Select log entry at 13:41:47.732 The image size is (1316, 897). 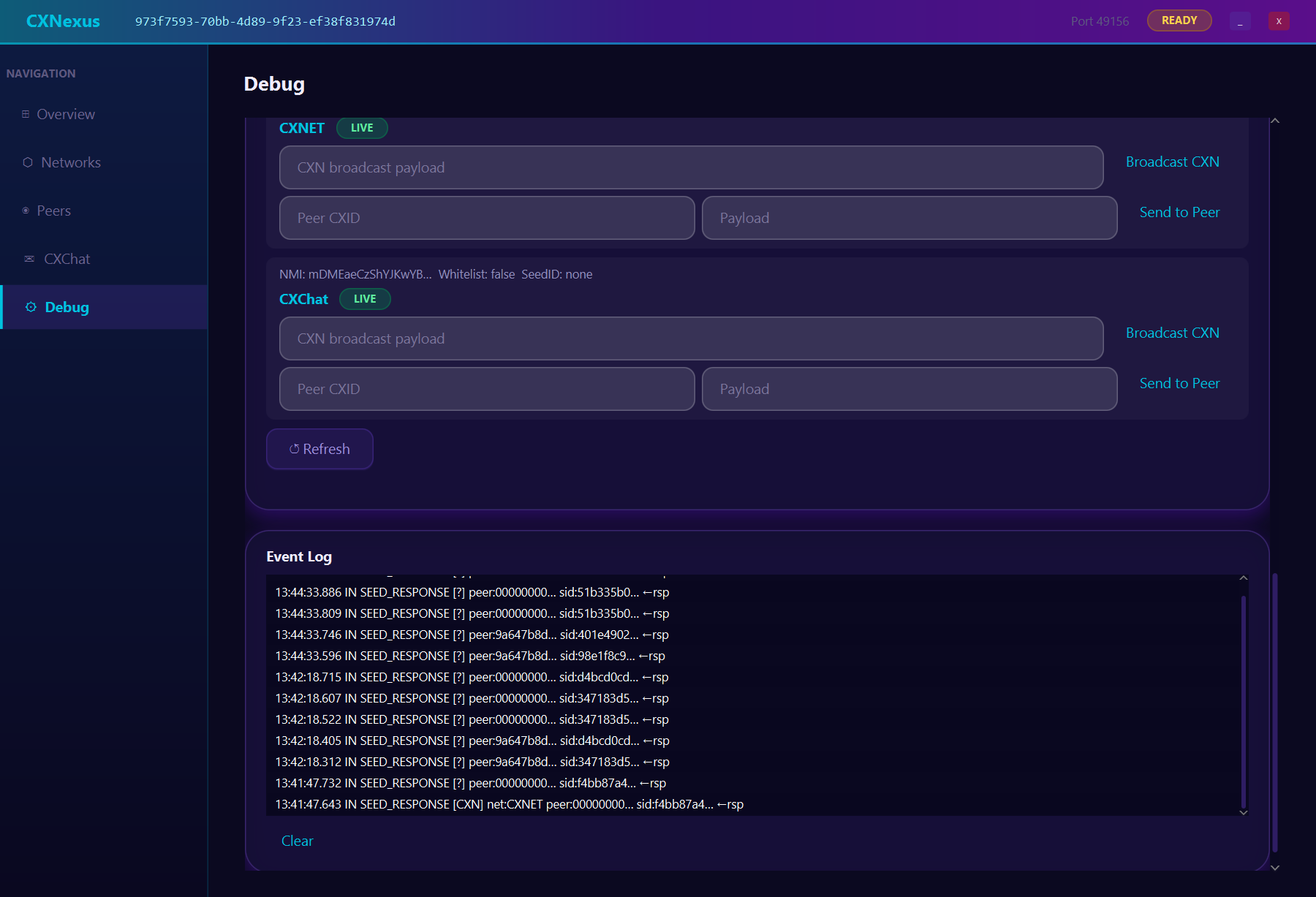[x=471, y=783]
